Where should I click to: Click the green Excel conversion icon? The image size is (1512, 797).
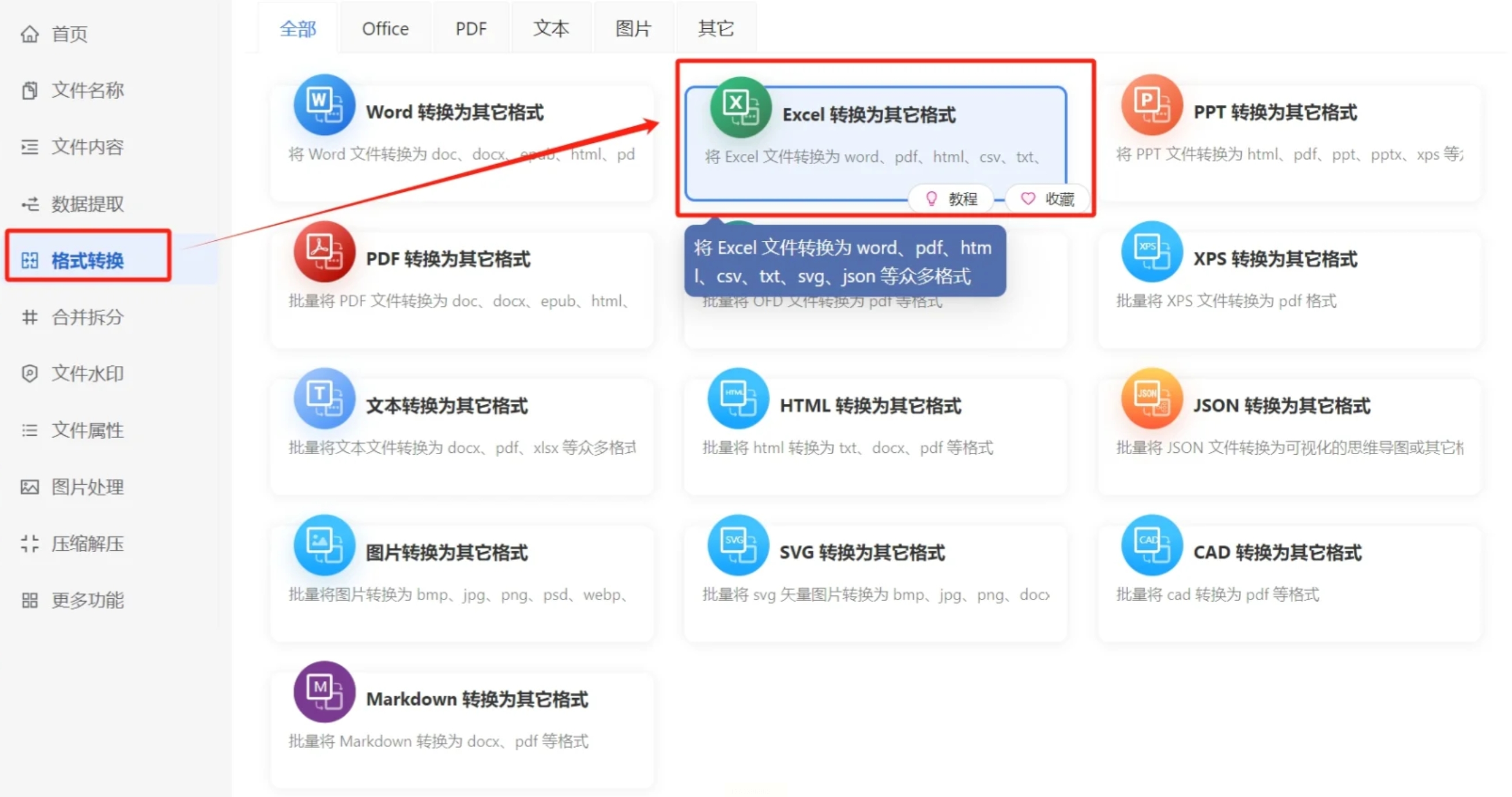pyautogui.click(x=739, y=108)
